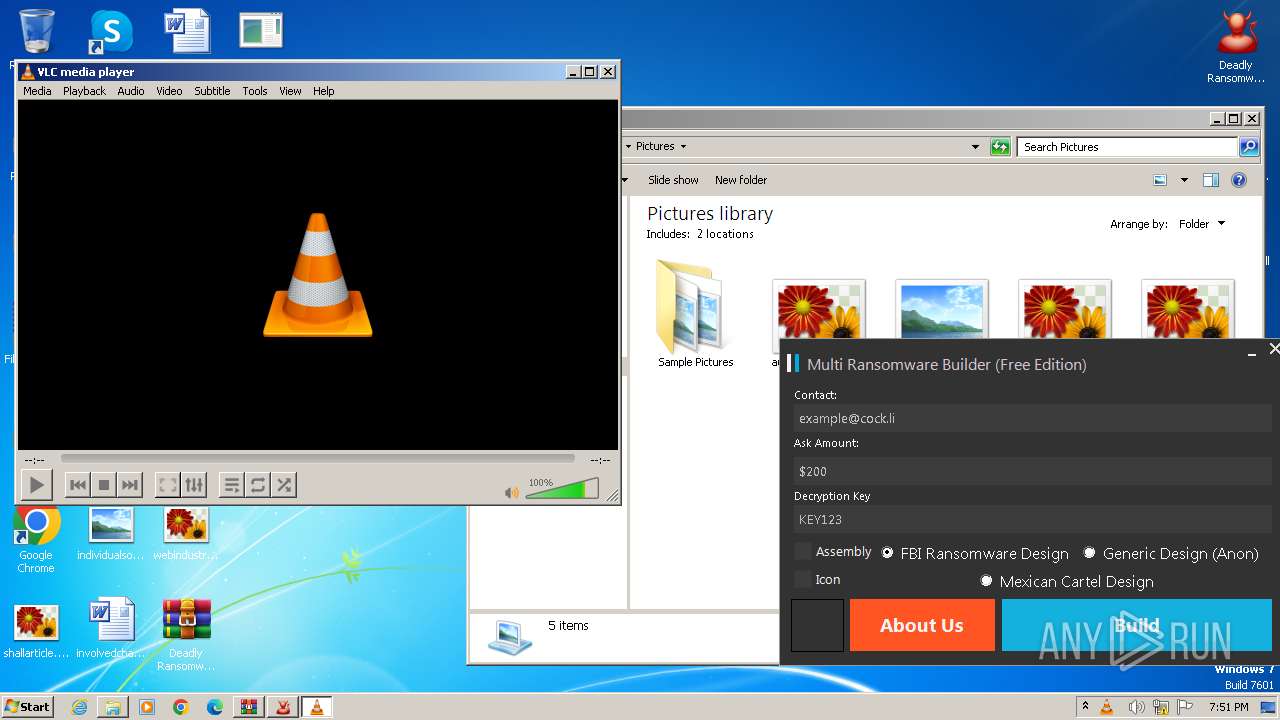Screen dimensions: 1280x720
Task: Click the Ask Amount field
Action: [1032, 471]
